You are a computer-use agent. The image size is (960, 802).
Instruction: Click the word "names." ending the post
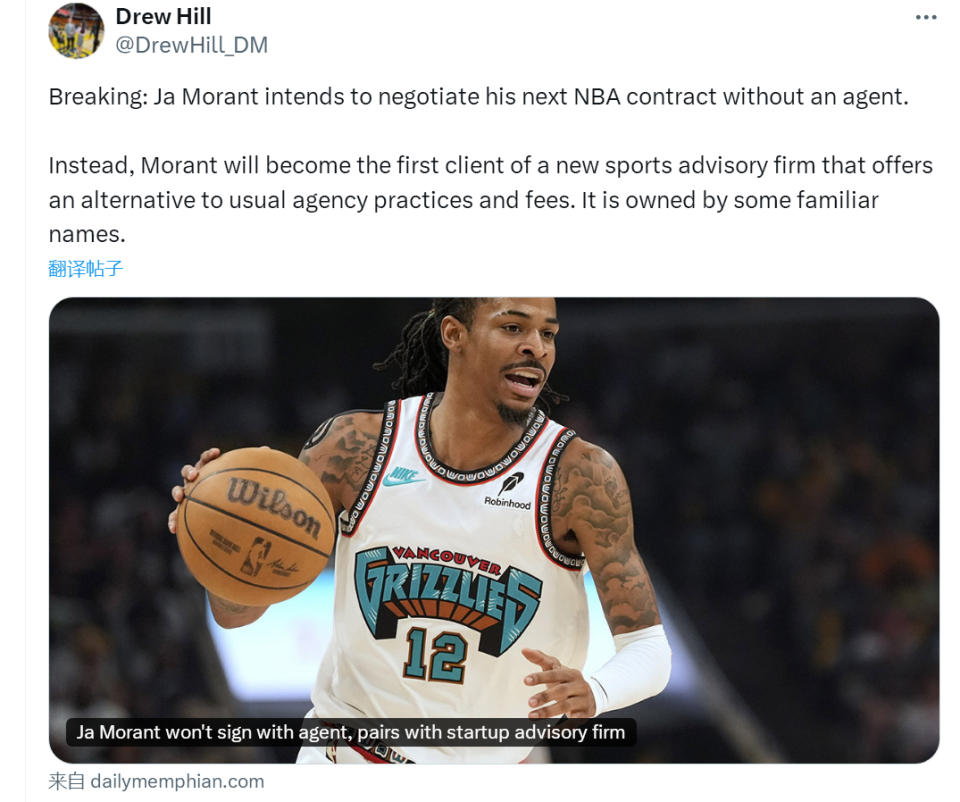click(x=87, y=234)
